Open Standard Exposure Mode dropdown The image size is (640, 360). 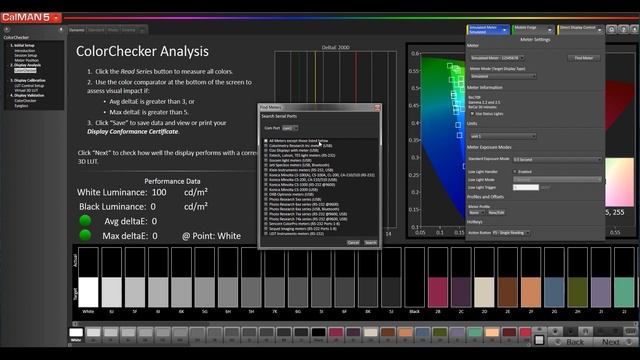click(x=557, y=160)
